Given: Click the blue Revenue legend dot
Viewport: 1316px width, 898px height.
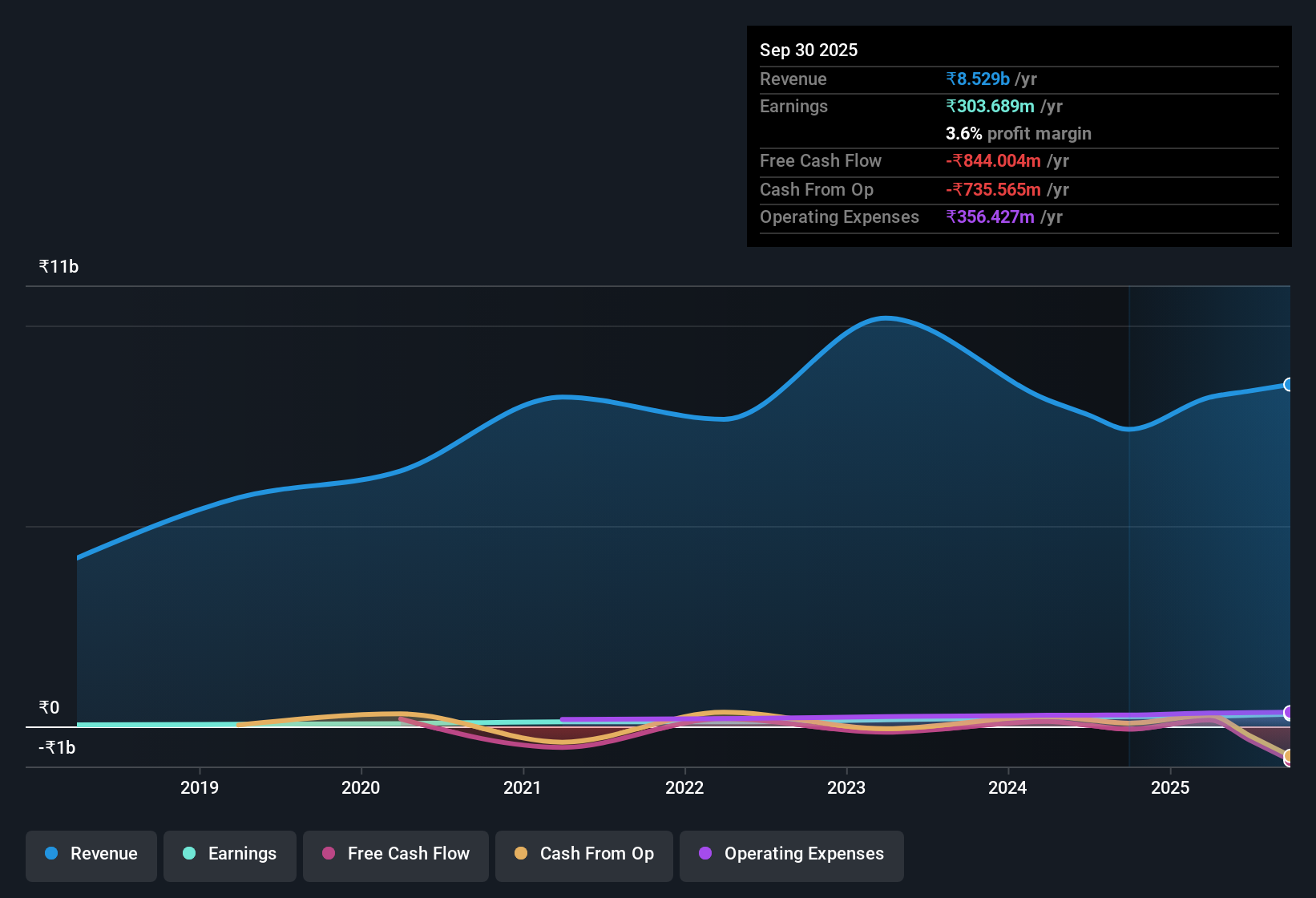Looking at the screenshot, I should coord(51,854).
